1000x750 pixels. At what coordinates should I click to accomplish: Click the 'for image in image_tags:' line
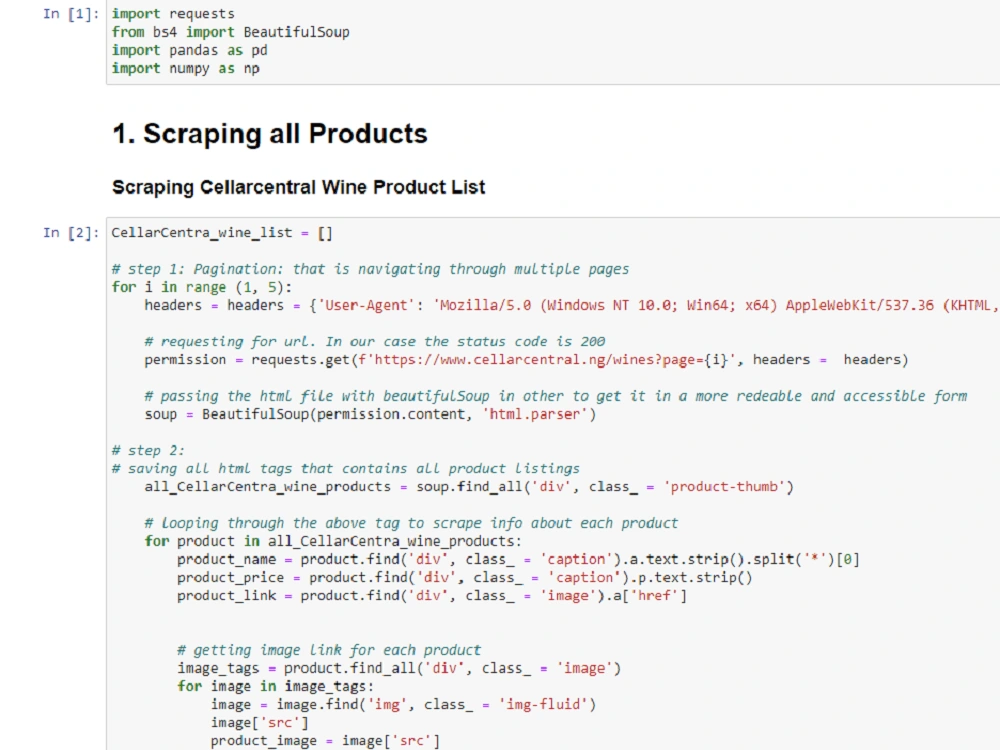click(276, 686)
